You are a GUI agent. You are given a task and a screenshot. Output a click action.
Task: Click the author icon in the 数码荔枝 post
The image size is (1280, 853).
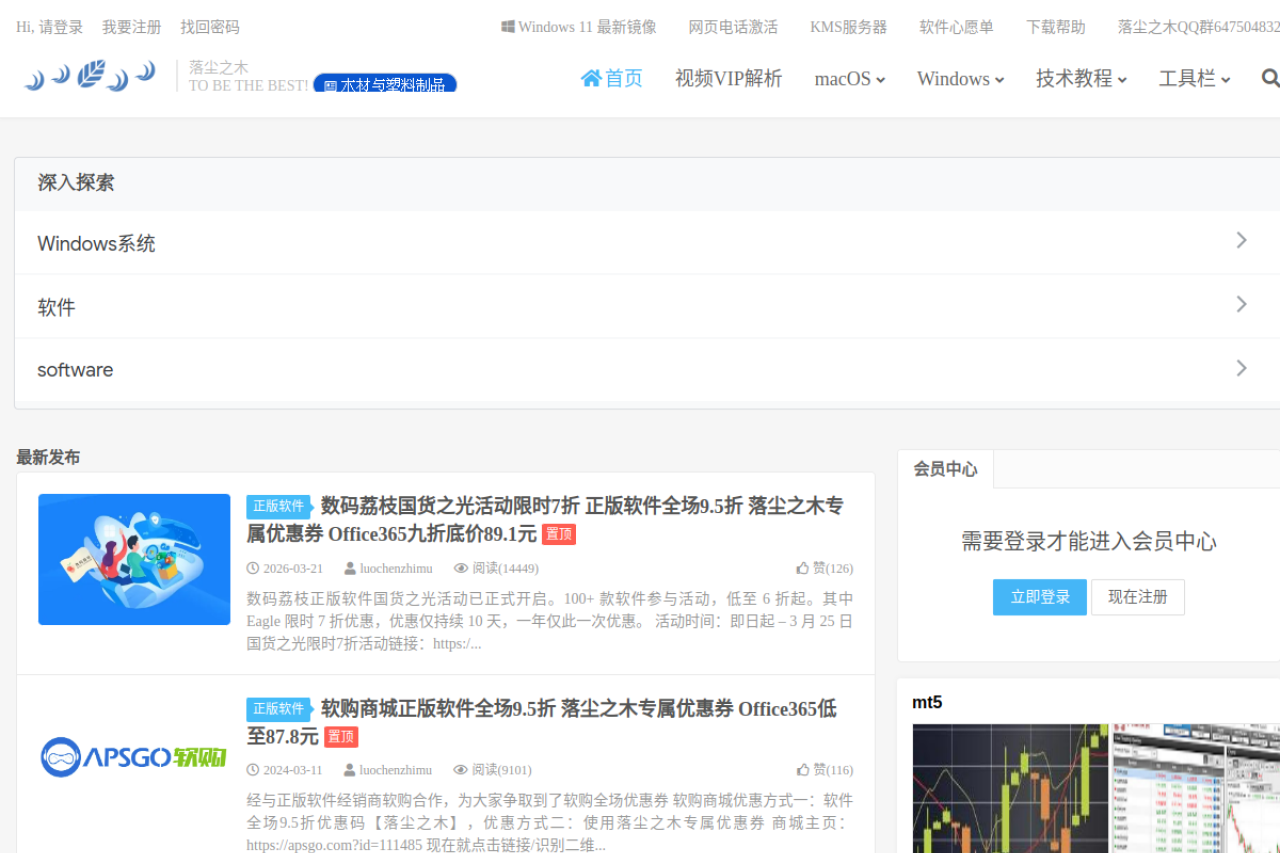(350, 568)
